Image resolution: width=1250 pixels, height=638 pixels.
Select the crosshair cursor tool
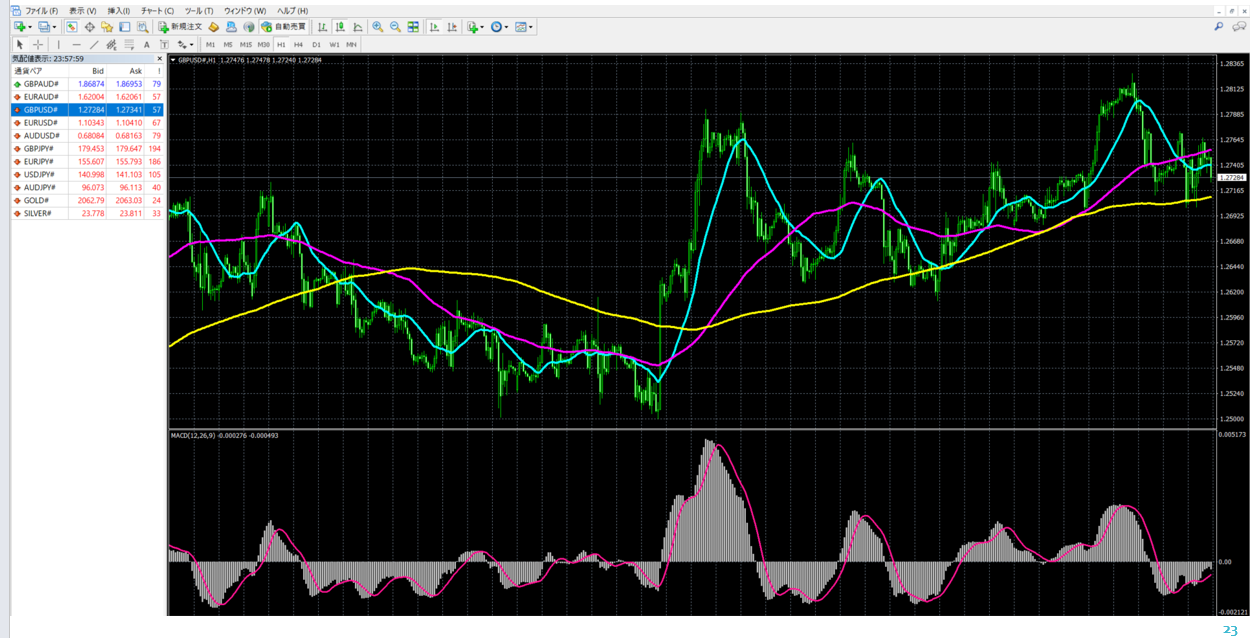click(38, 45)
